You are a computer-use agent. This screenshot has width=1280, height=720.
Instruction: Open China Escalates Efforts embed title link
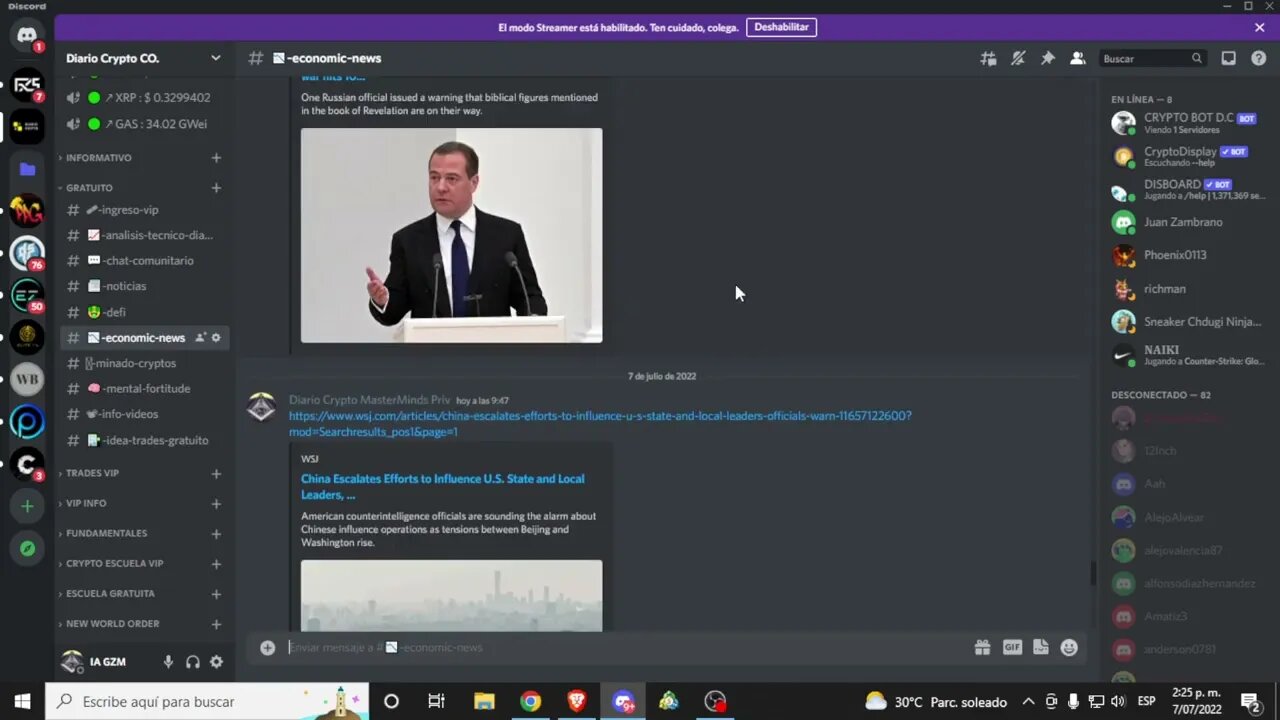coord(443,487)
